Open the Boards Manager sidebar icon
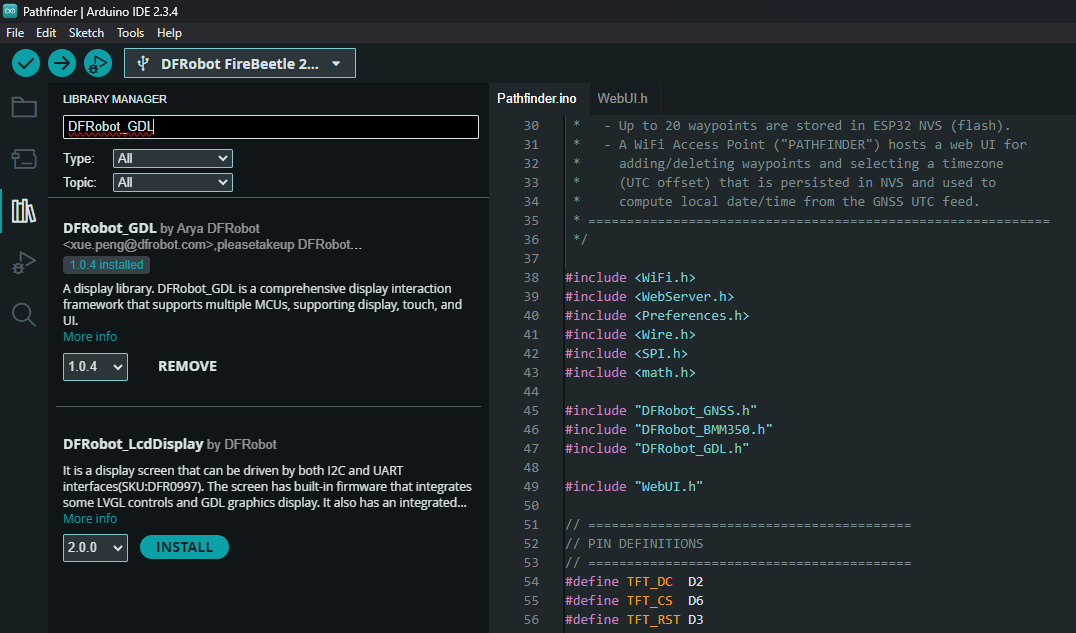The height and width of the screenshot is (633, 1076). [x=24, y=159]
